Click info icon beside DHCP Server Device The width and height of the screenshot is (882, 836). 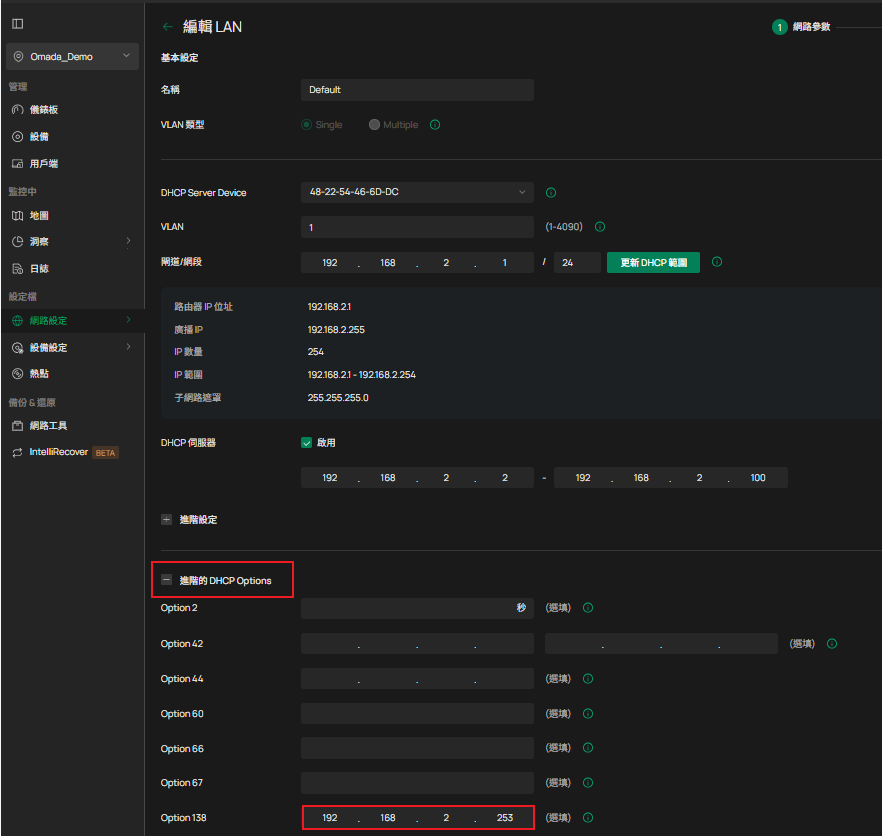(551, 193)
